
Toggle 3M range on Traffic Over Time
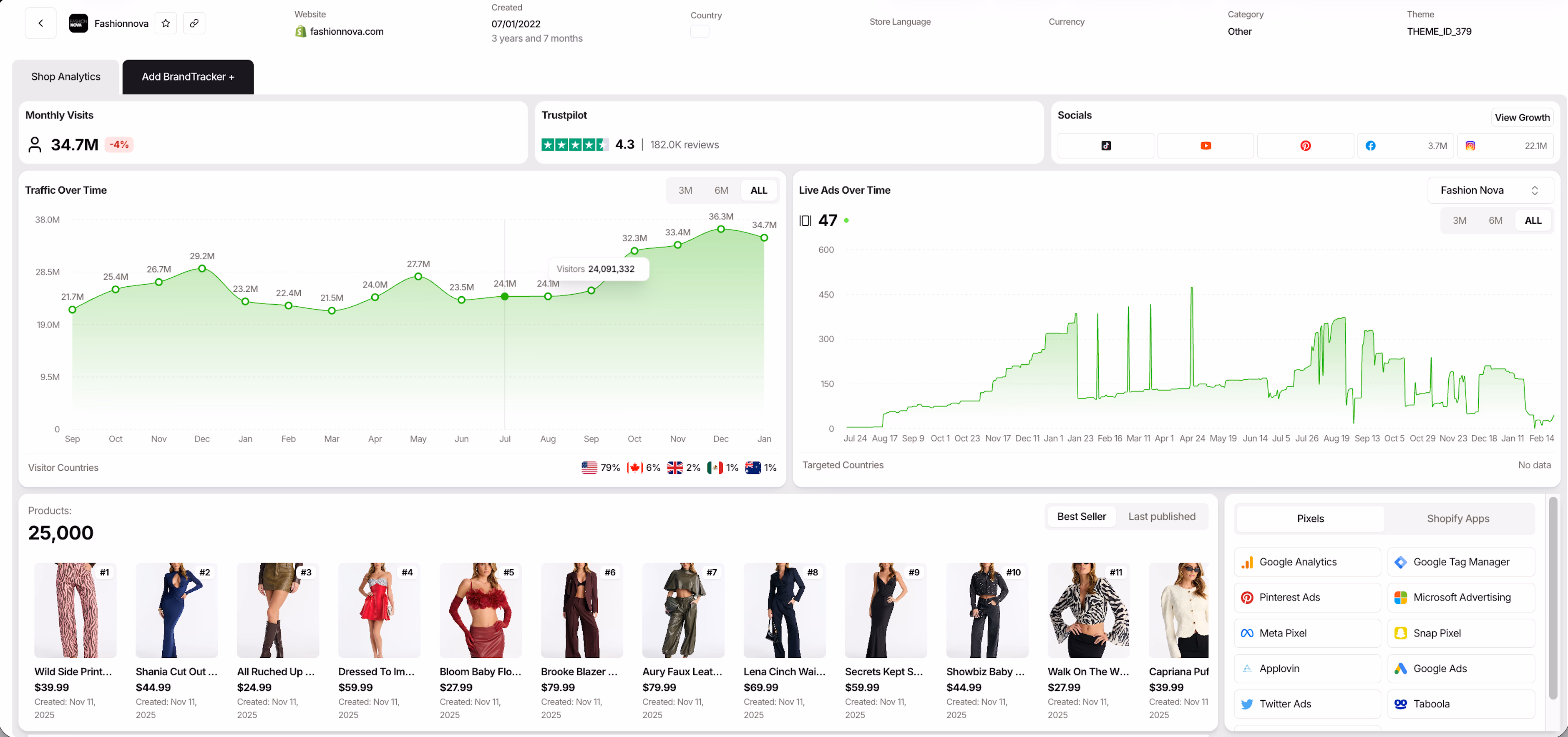685,190
